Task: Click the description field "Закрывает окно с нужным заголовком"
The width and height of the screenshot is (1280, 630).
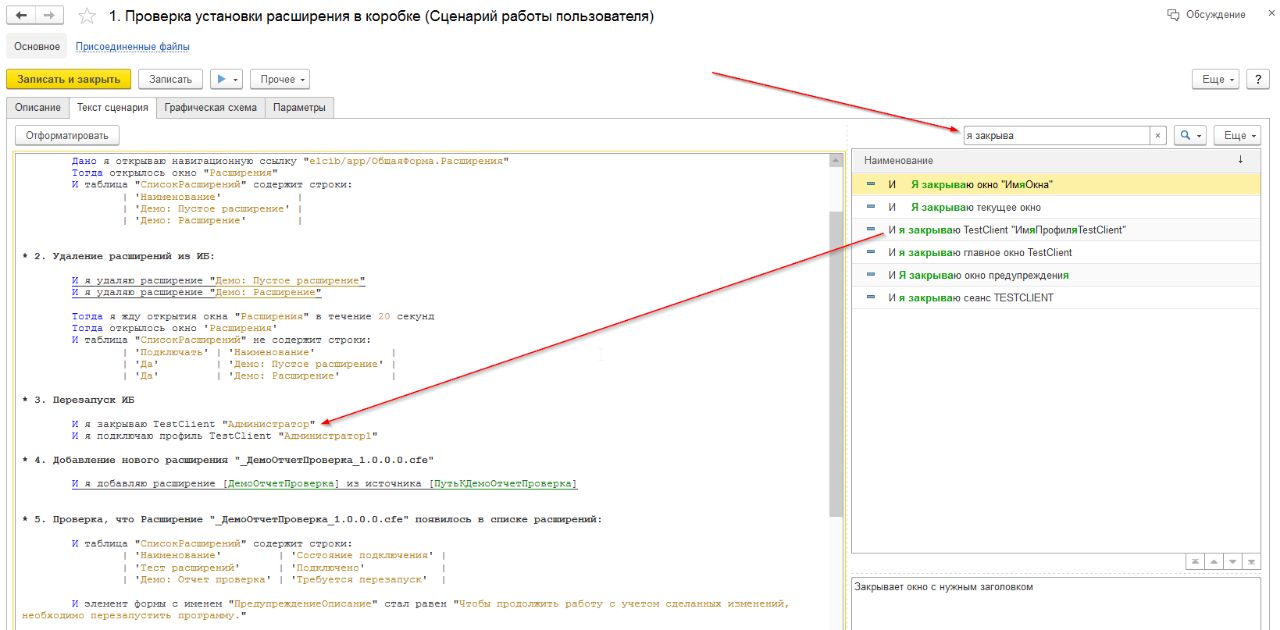Action: click(x=1056, y=603)
